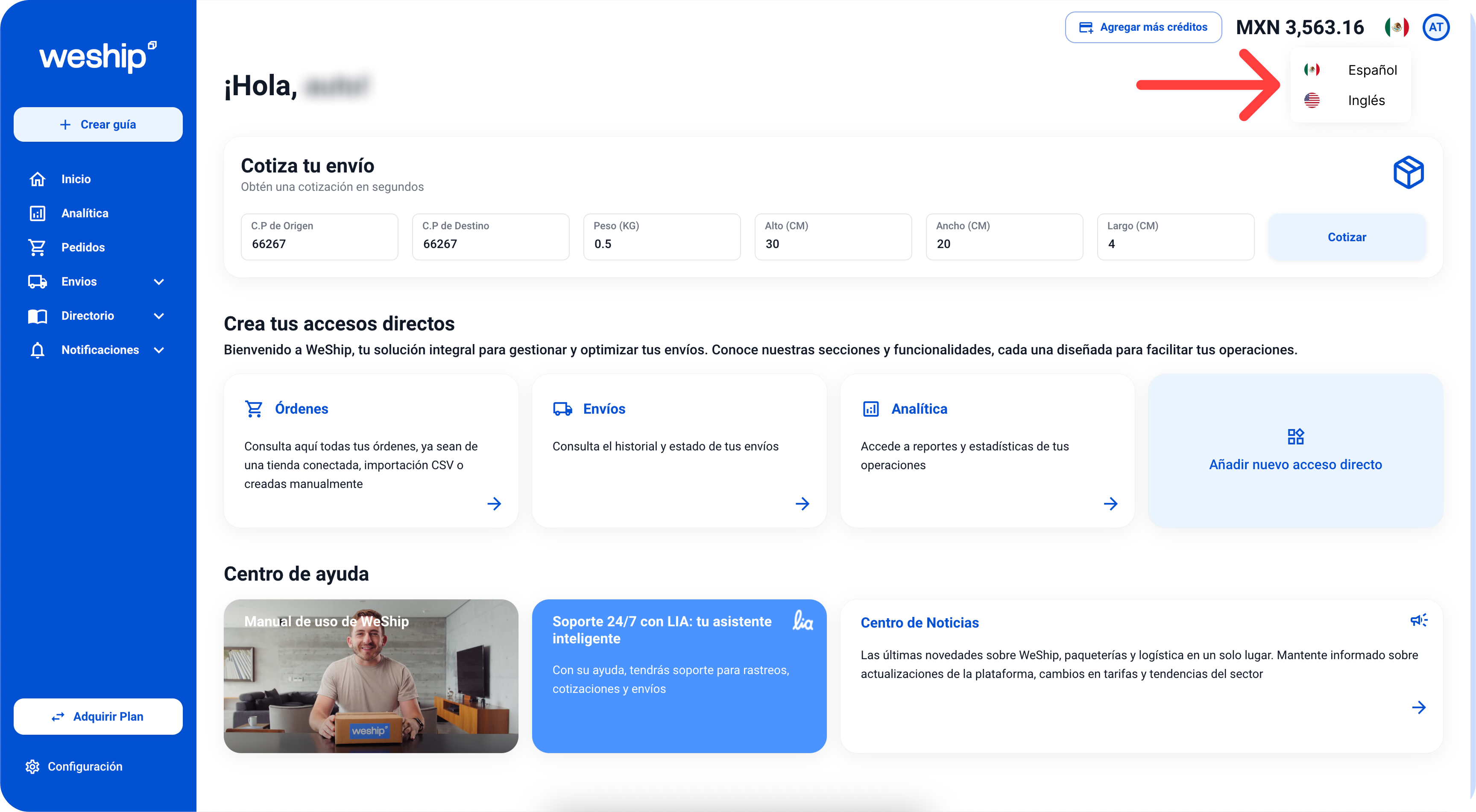The height and width of the screenshot is (812, 1476).
Task: Focus the Ancho (CM) field
Action: [x=1004, y=237]
